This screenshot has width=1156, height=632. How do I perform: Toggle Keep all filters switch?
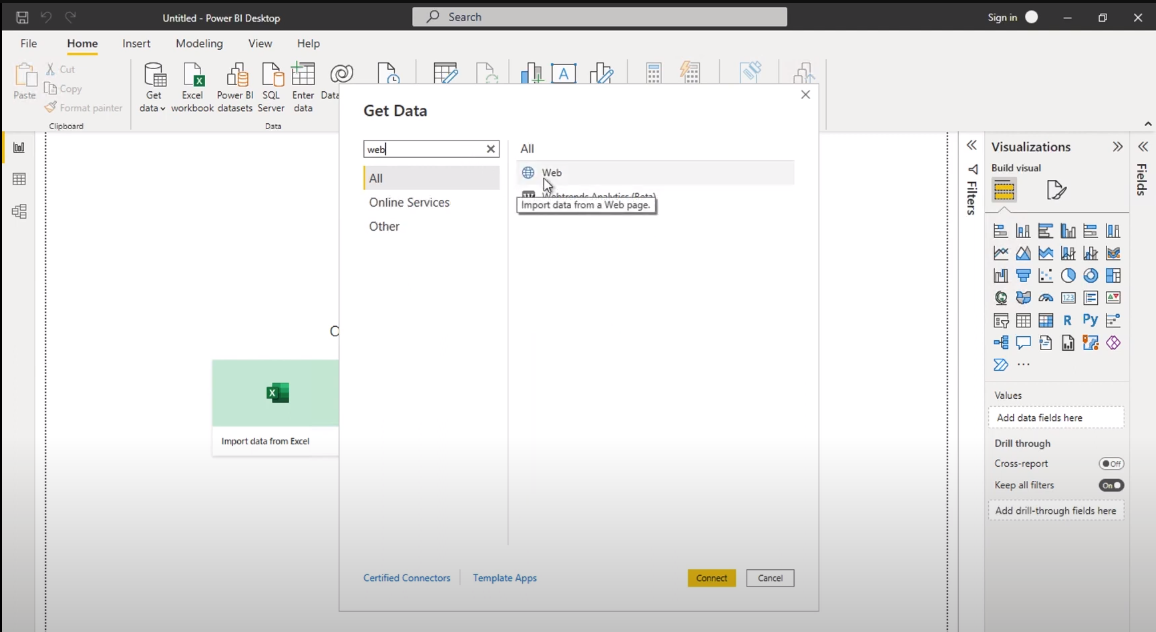(1111, 485)
